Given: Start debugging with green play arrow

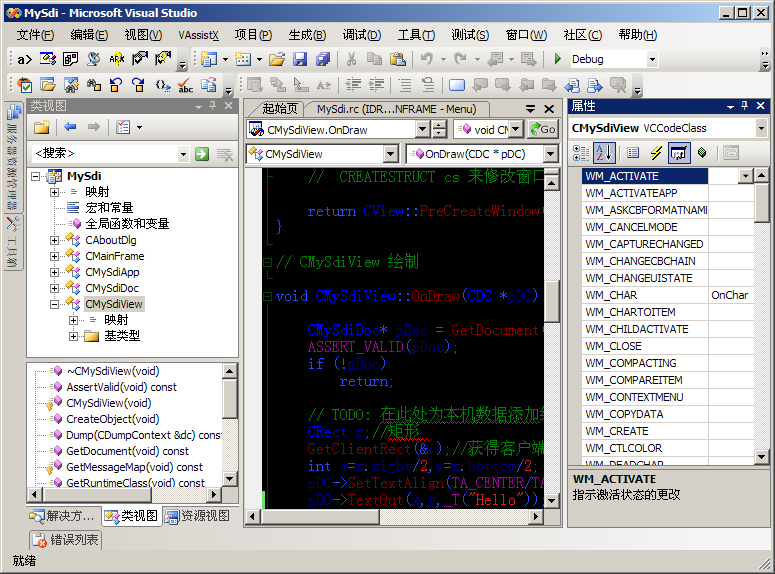Looking at the screenshot, I should [x=558, y=59].
